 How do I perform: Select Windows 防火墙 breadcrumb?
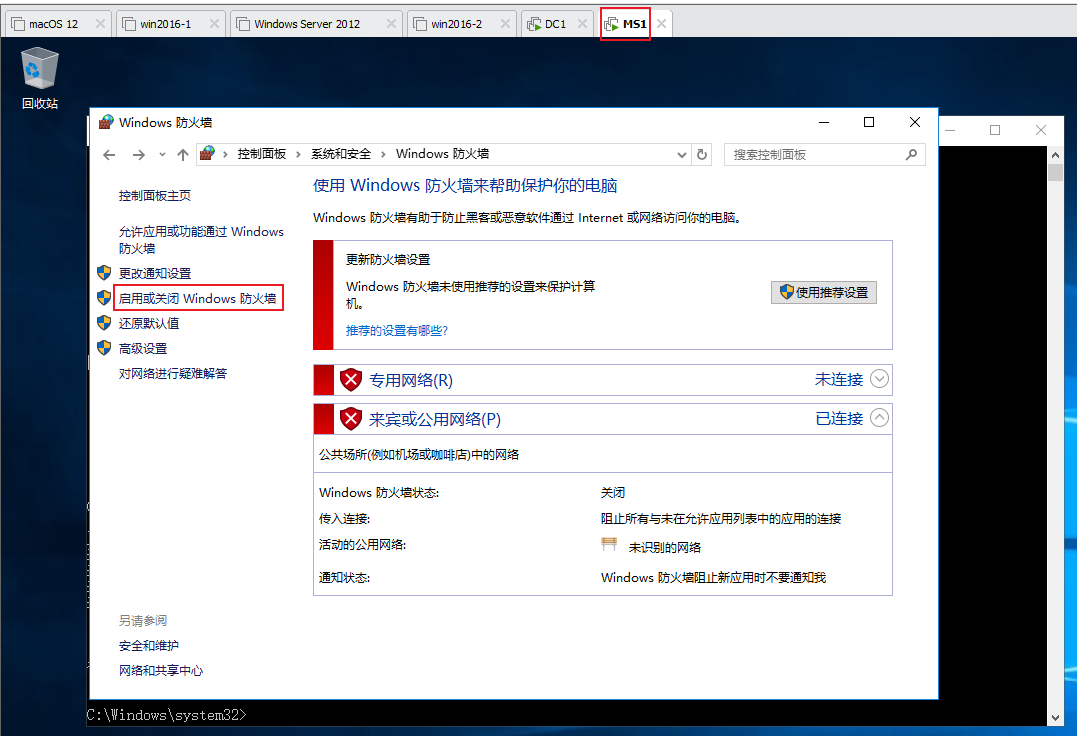tap(442, 154)
